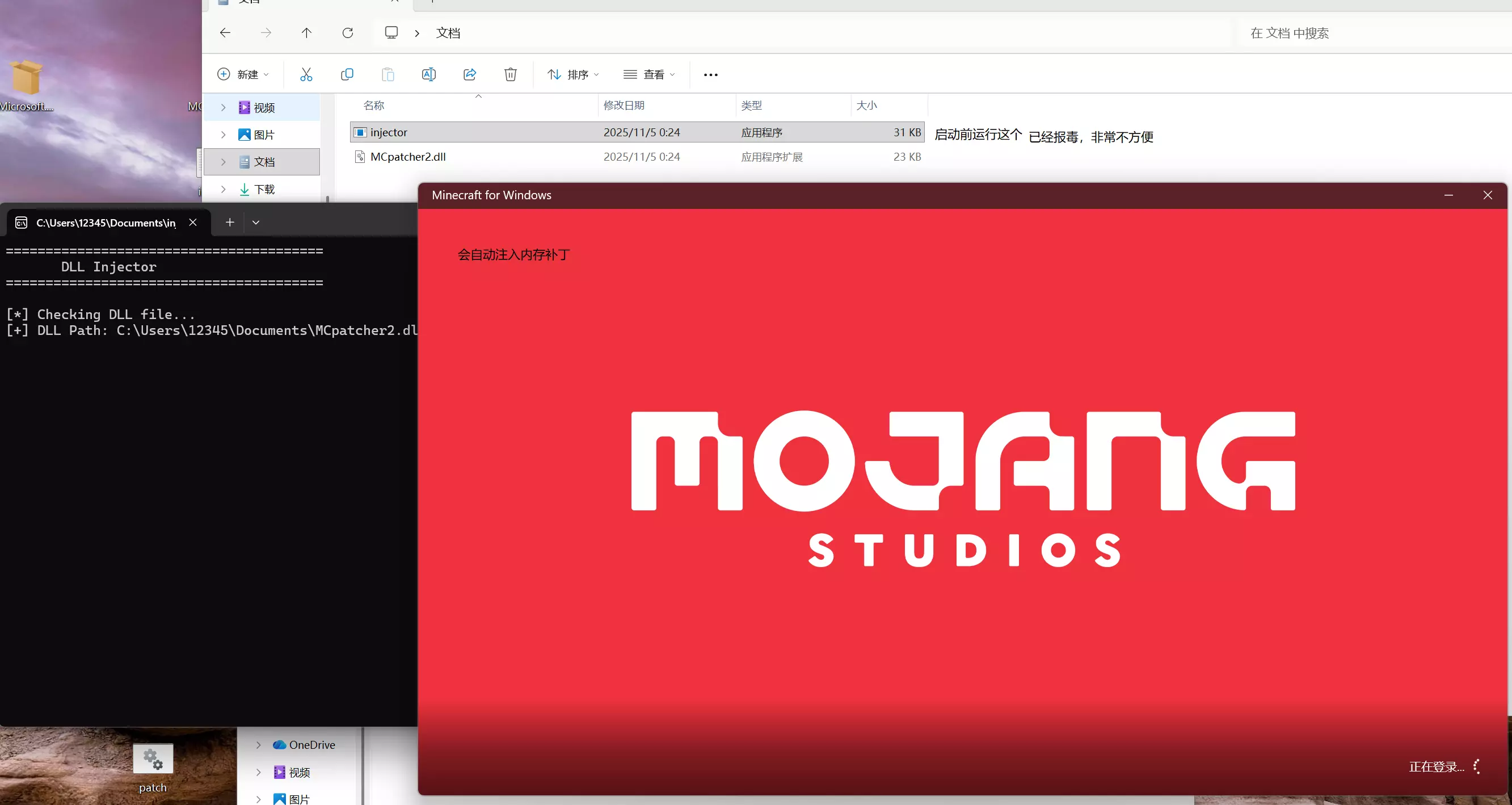Click the Copy icon in toolbar
This screenshot has height=805, width=1512.
click(x=347, y=74)
